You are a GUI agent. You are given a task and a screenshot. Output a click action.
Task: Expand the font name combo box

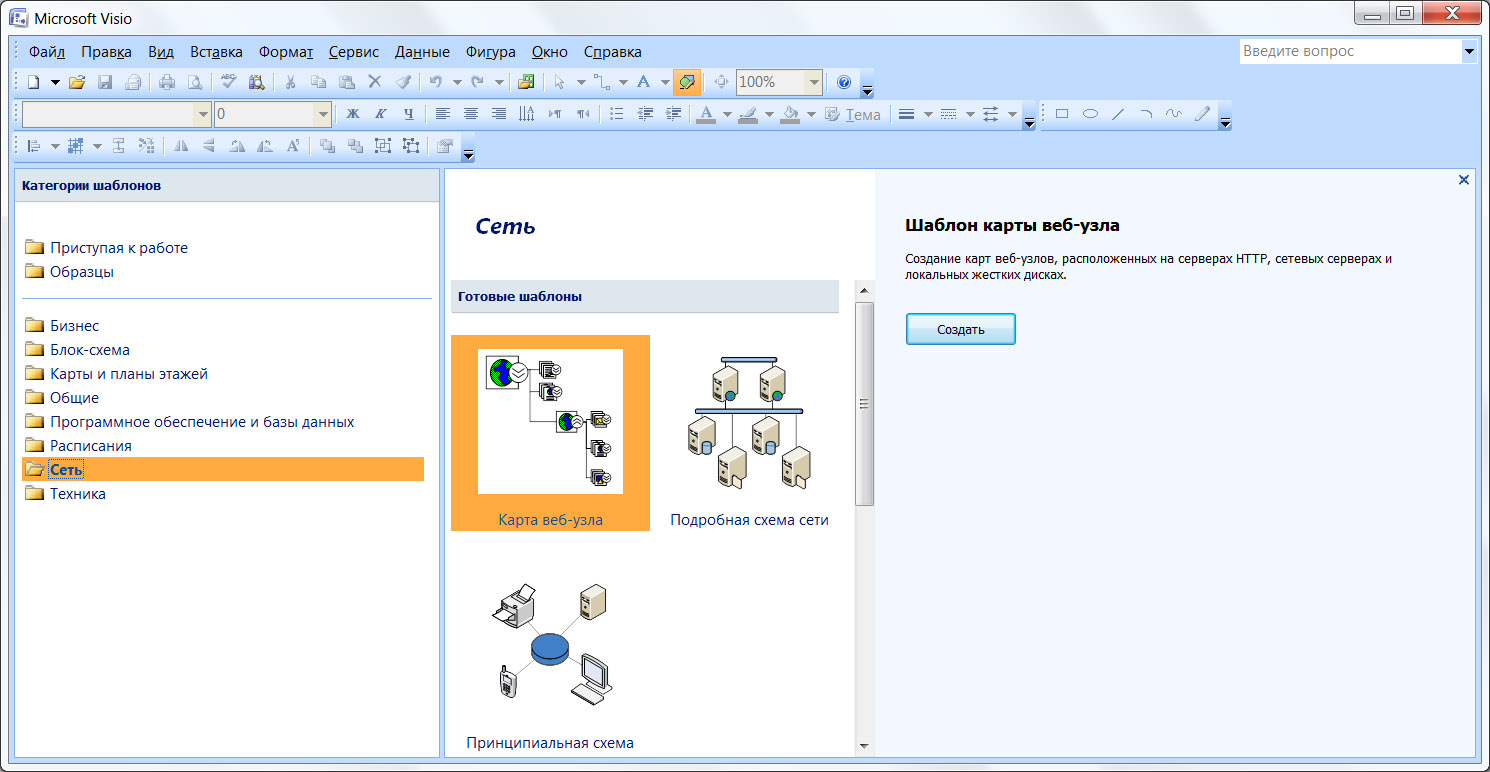(203, 114)
